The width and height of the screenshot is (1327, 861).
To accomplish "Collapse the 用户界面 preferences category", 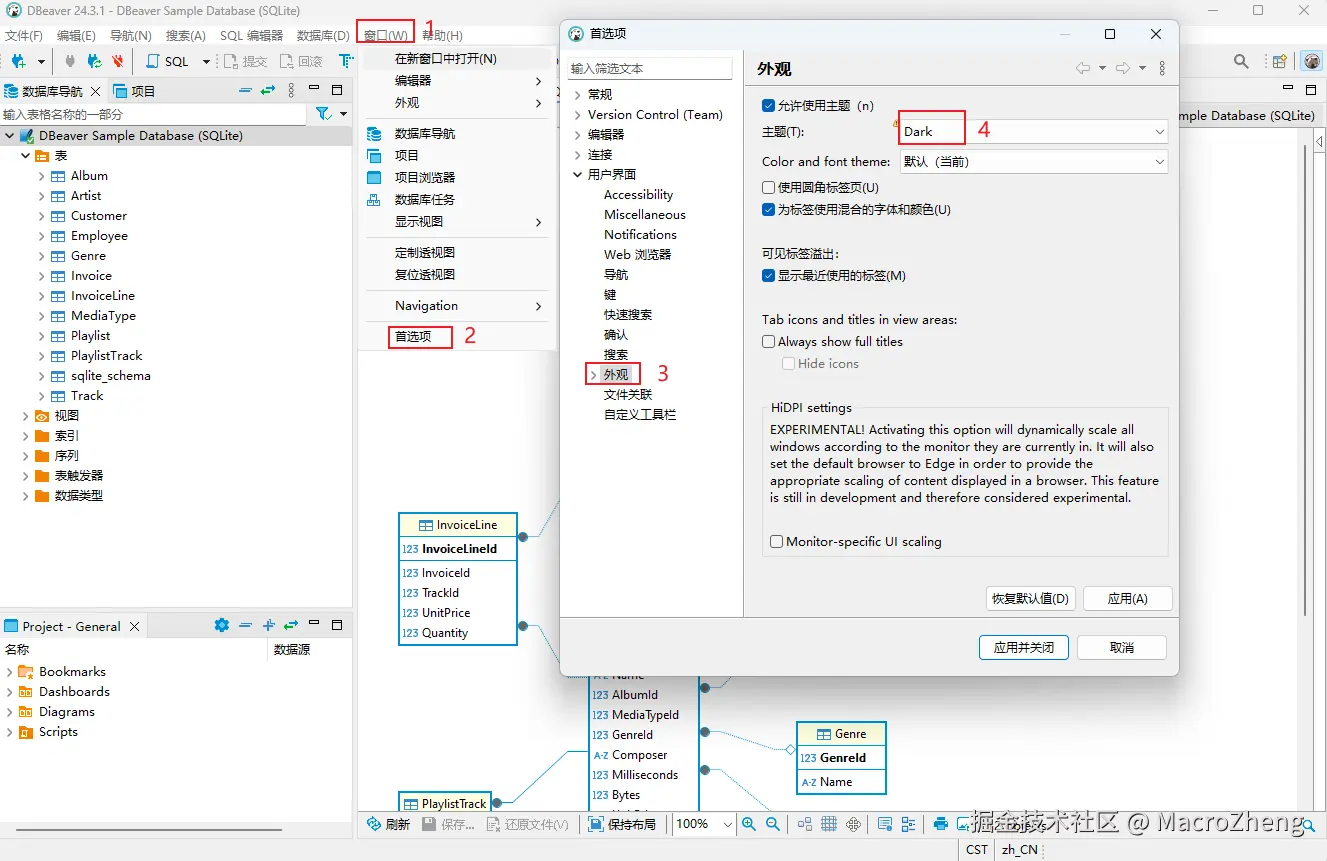I will (577, 174).
